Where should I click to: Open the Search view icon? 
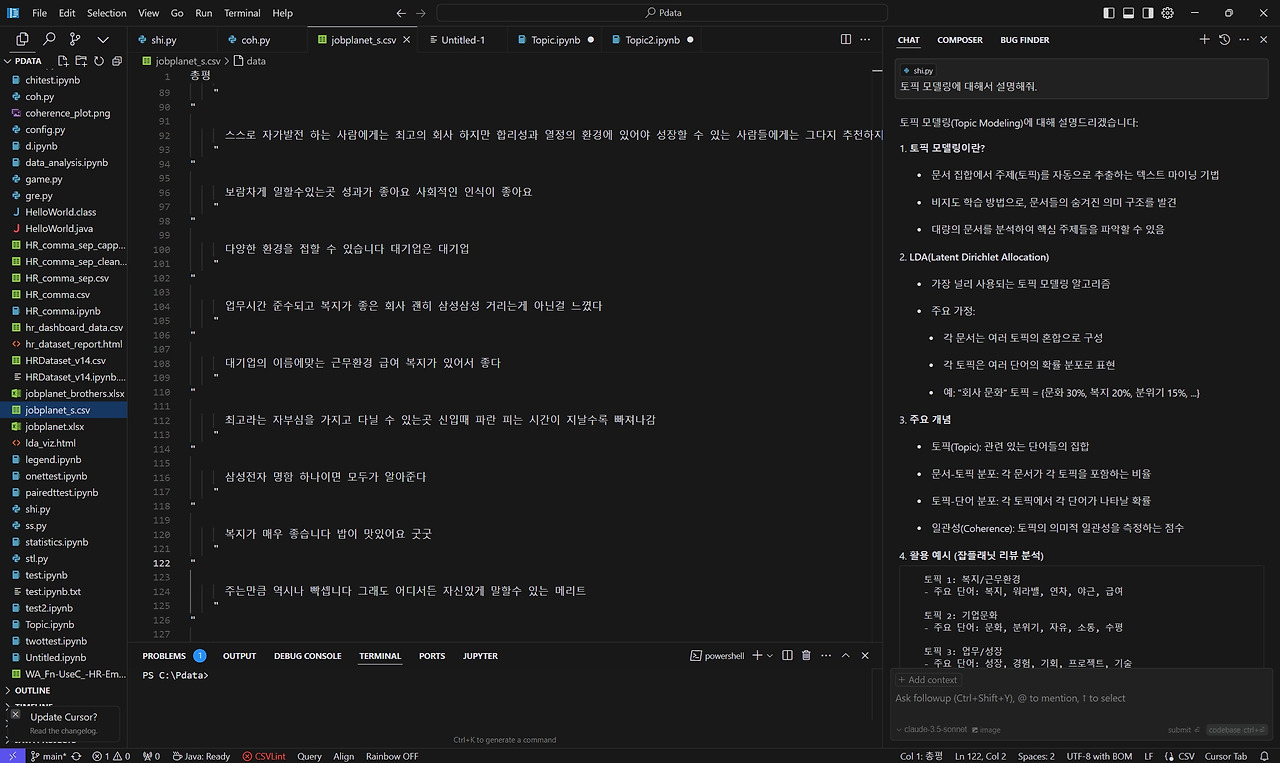(x=49, y=39)
